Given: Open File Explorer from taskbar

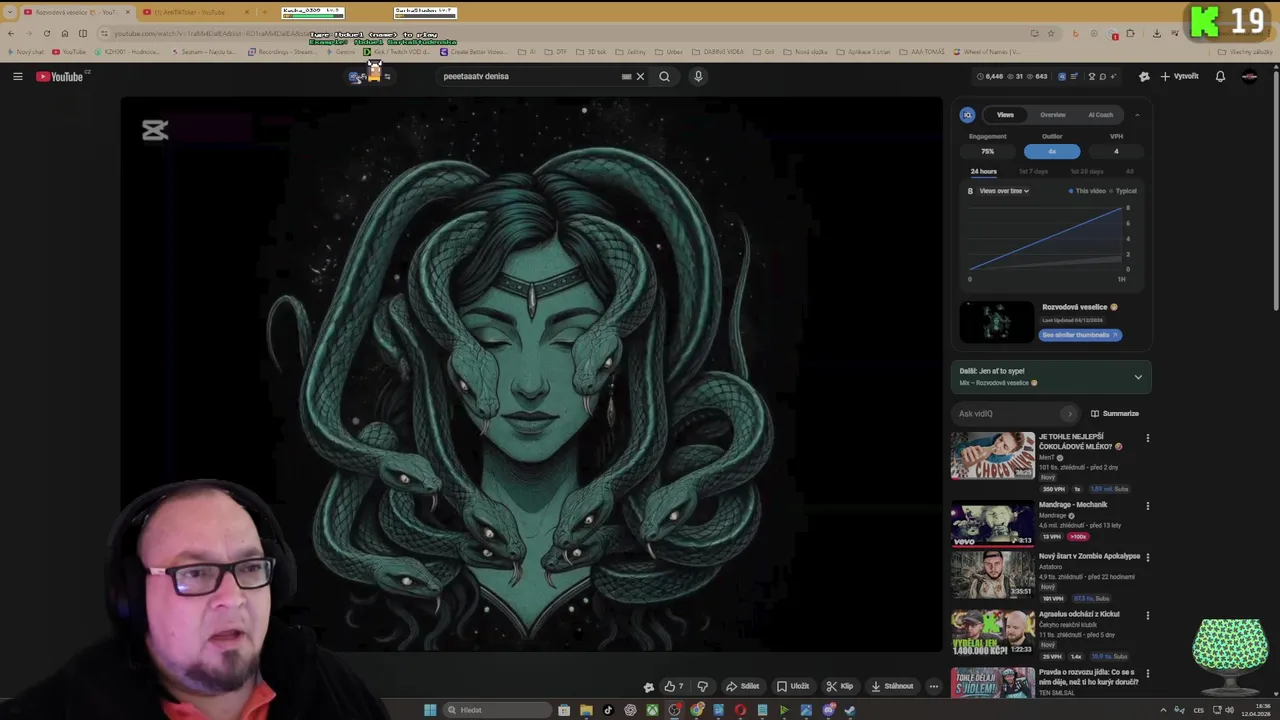Looking at the screenshot, I should pos(586,710).
